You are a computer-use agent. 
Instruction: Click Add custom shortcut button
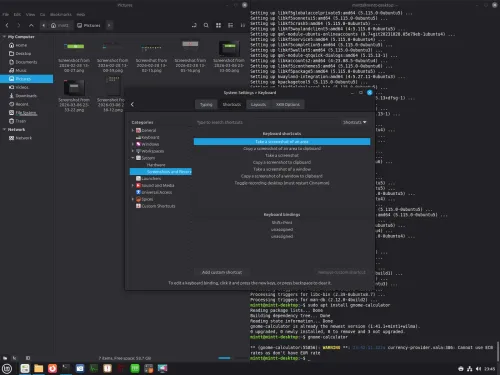point(222,272)
